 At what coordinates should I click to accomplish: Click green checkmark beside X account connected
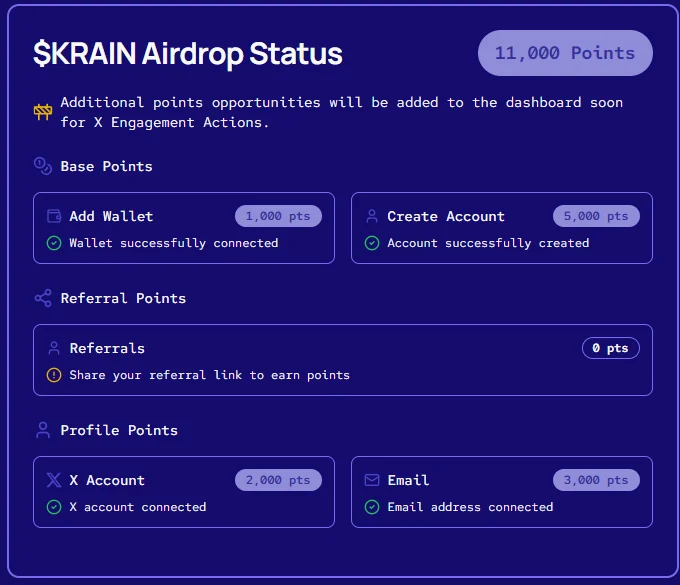[x=54, y=507]
